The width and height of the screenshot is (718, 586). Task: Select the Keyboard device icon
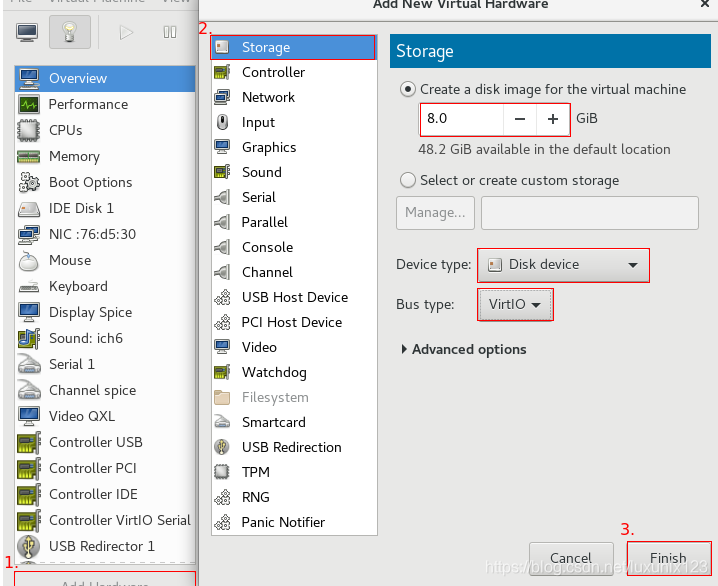pyautogui.click(x=28, y=287)
